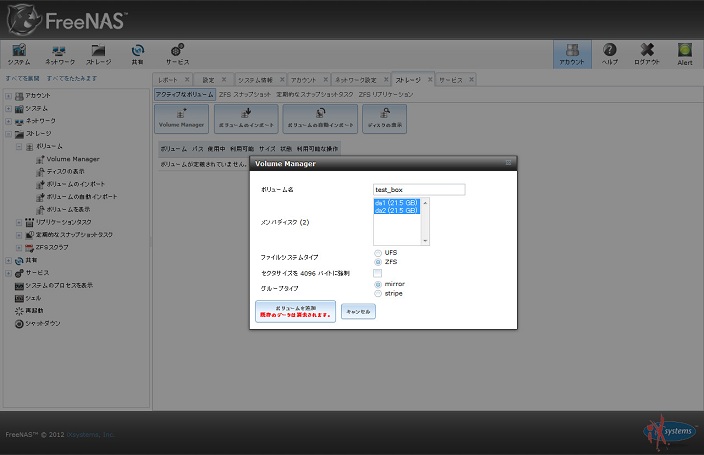The width and height of the screenshot is (704, 455).
Task: Switch to the ネットワーク設定 tab
Action: [x=356, y=80]
